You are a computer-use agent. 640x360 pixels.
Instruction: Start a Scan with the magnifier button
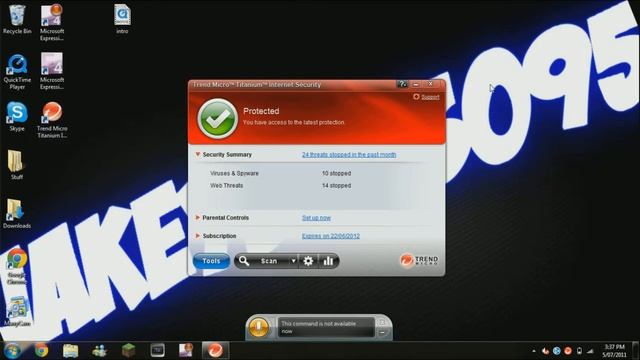click(x=262, y=261)
